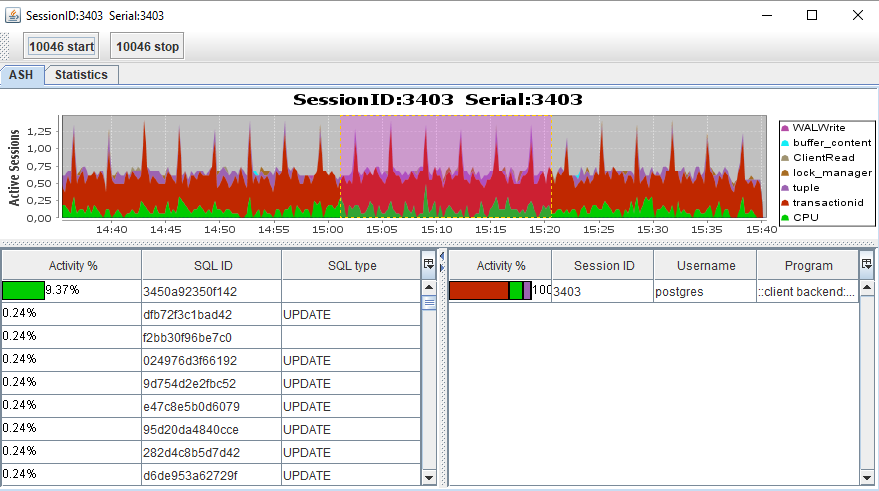The height and width of the screenshot is (491, 879).
Task: Select SQL ID 282d4c8b5d7d42 cell
Action: pos(211,452)
